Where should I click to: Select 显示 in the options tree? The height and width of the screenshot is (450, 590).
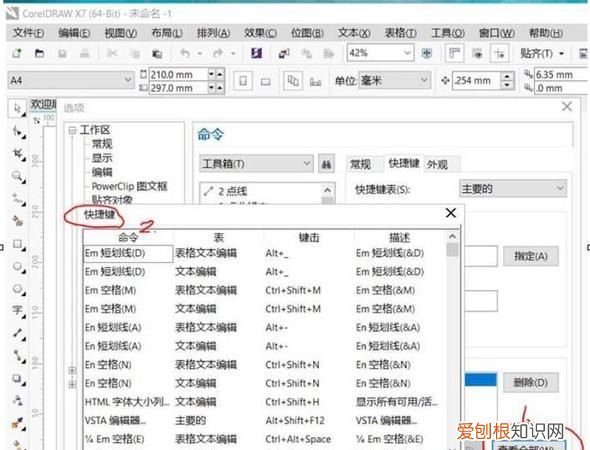pos(102,158)
